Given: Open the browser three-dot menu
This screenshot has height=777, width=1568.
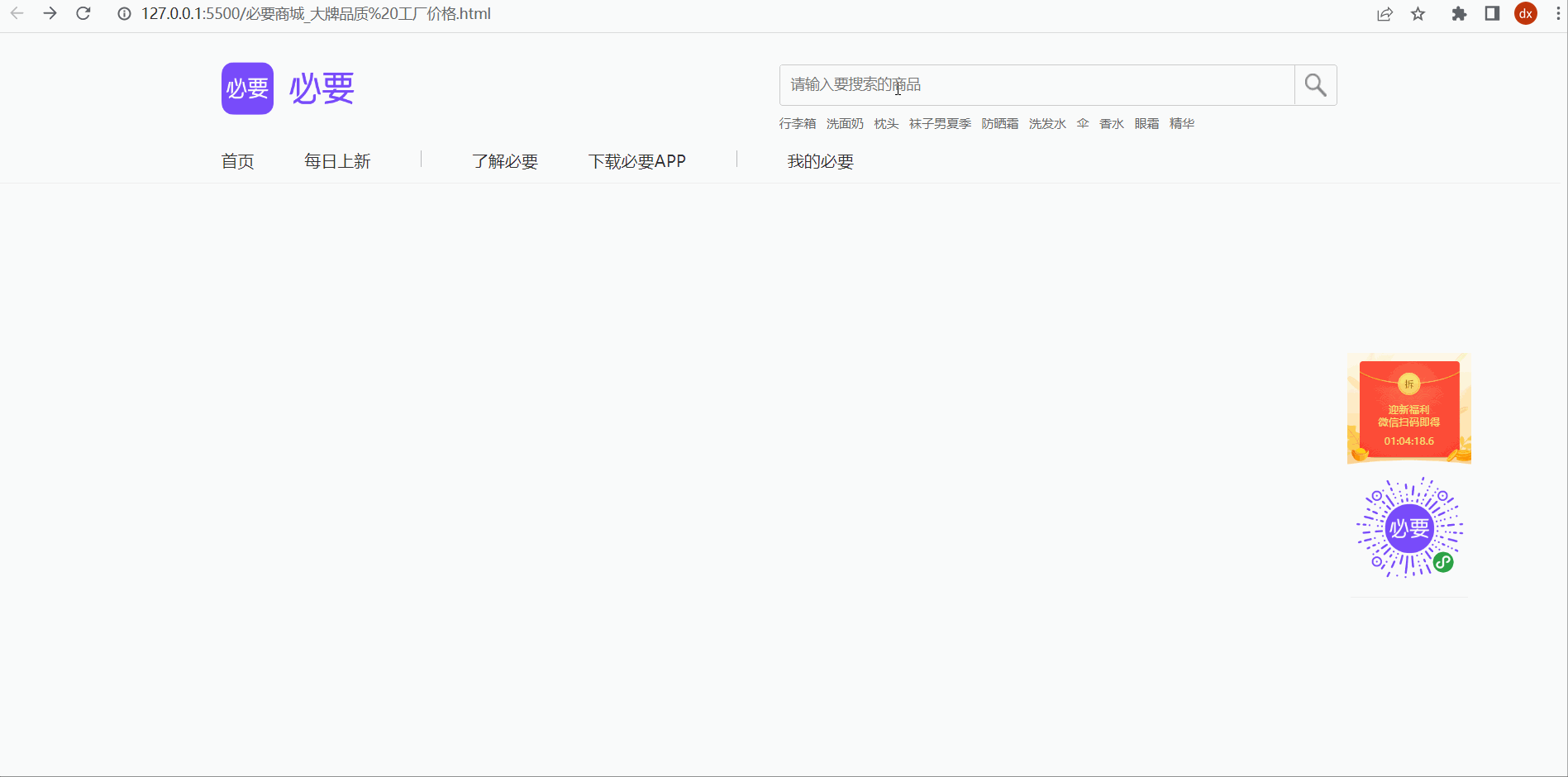Looking at the screenshot, I should [1558, 14].
